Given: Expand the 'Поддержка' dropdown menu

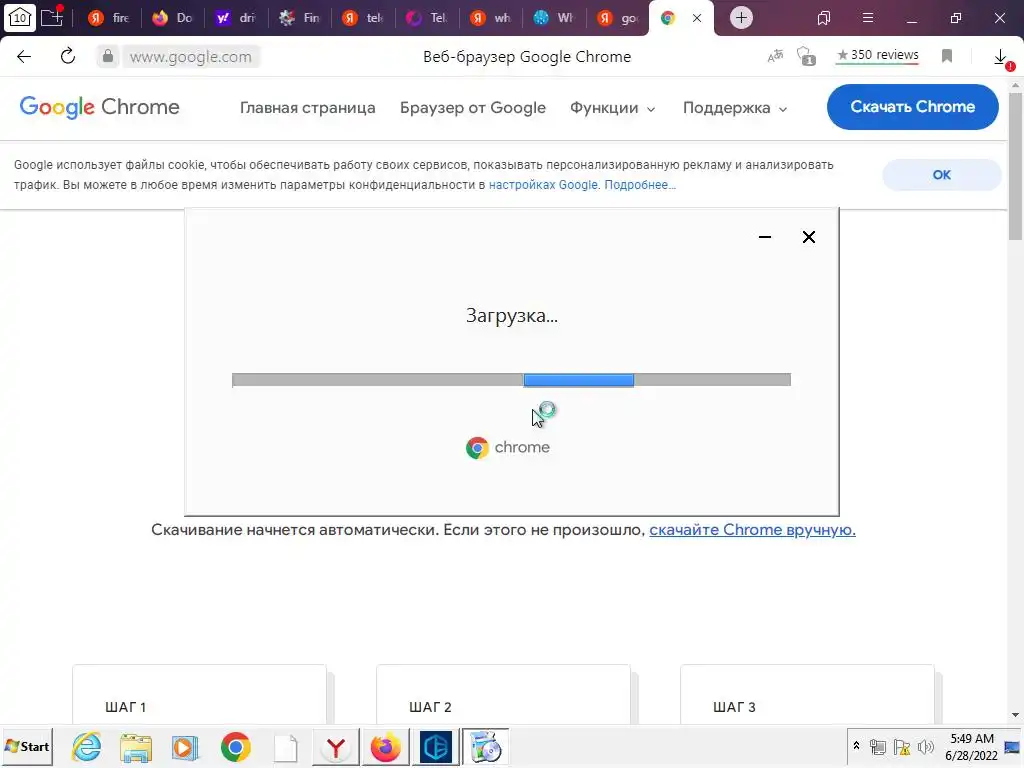Looking at the screenshot, I should (735, 108).
